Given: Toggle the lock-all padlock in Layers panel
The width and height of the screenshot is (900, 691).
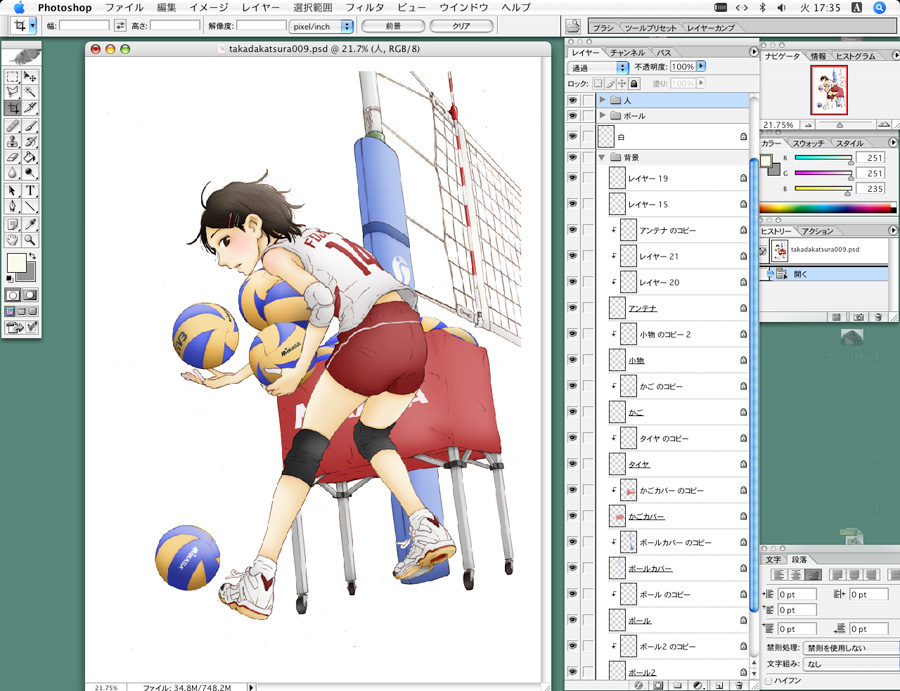Looking at the screenshot, I should (x=634, y=84).
